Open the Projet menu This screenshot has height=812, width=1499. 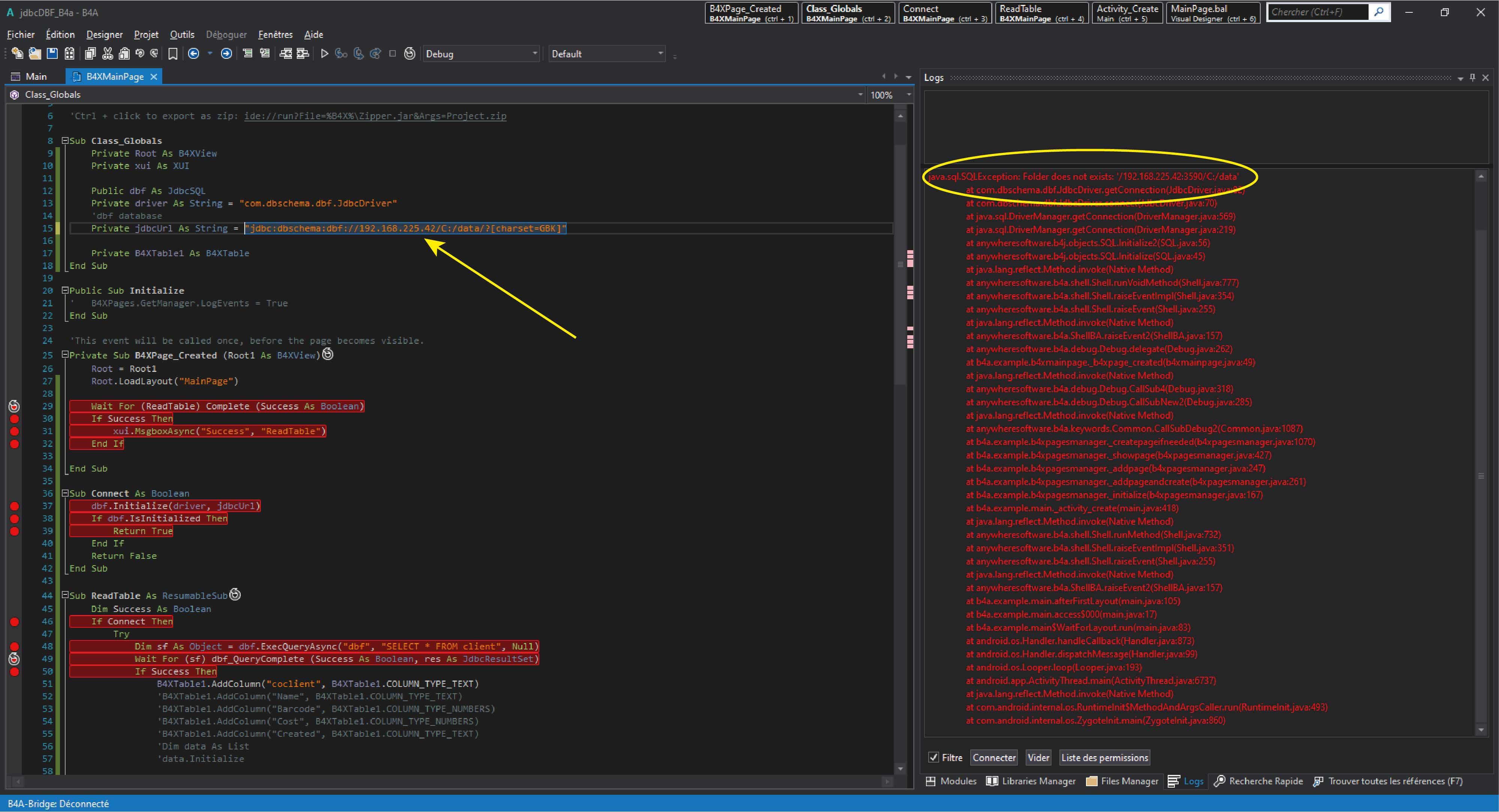tap(145, 34)
